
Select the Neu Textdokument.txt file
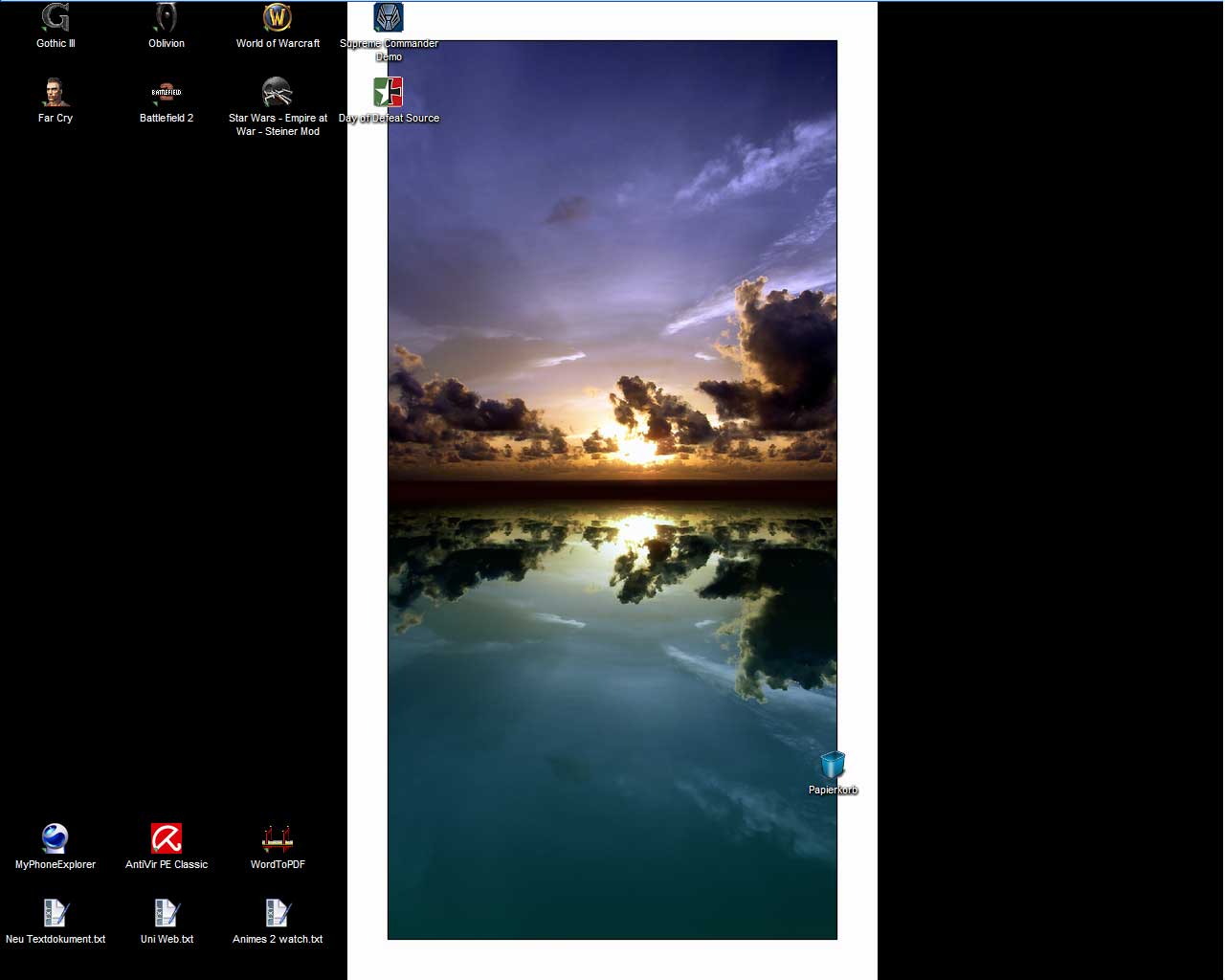pyautogui.click(x=56, y=913)
